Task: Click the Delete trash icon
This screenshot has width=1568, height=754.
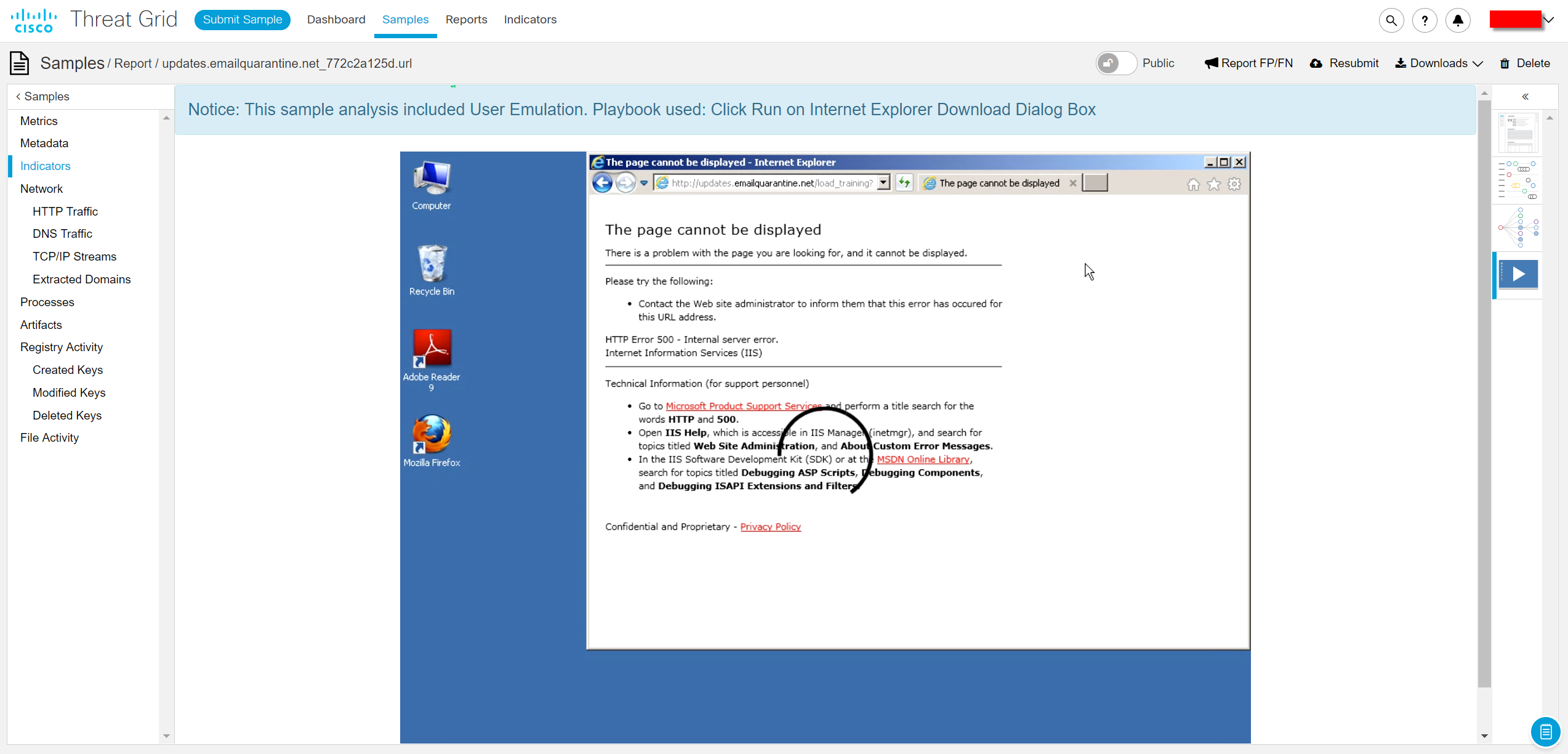Action: point(1505,63)
